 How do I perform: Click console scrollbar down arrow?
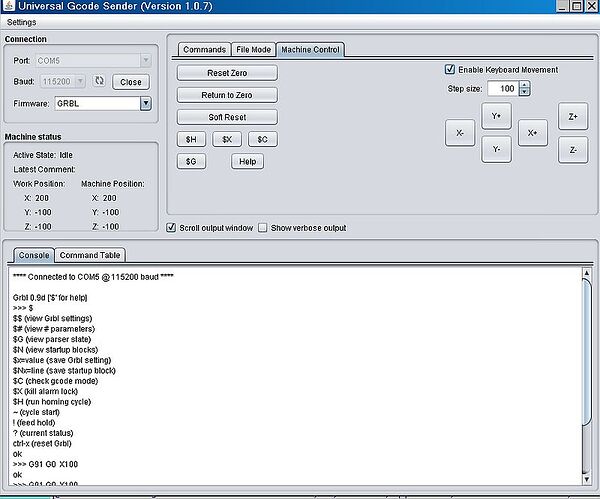pyautogui.click(x=586, y=479)
